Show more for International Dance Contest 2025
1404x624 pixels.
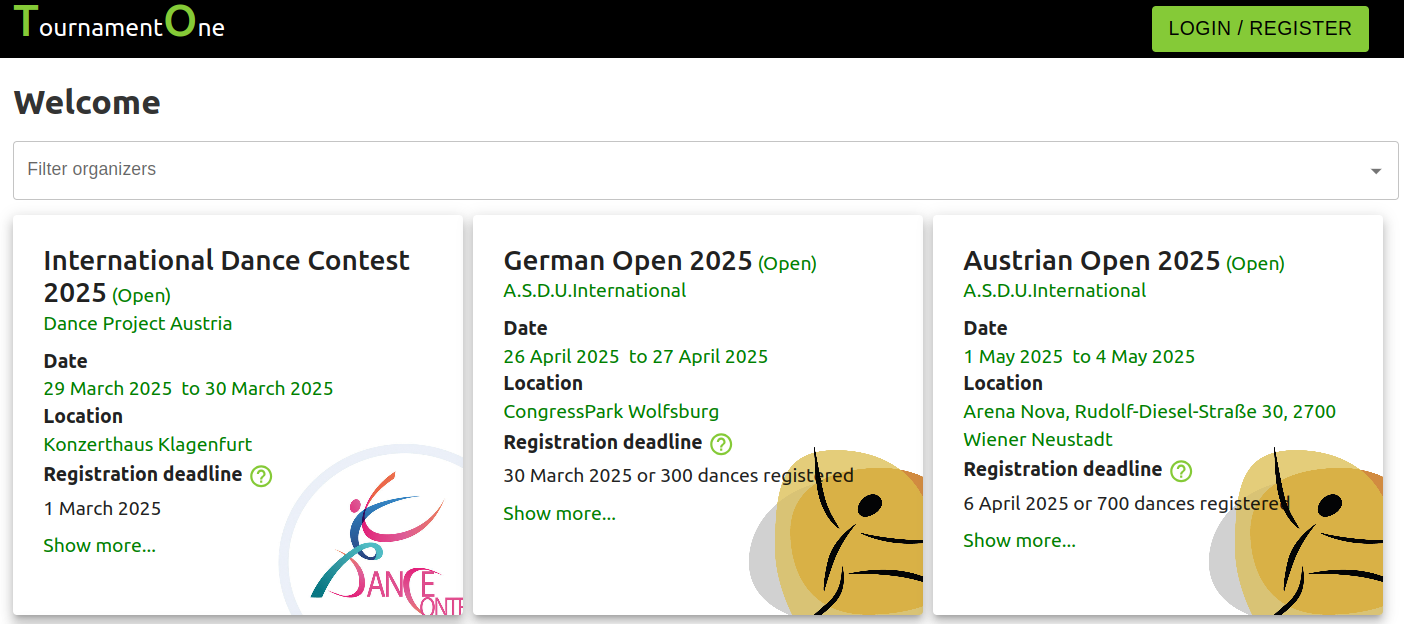(x=100, y=546)
